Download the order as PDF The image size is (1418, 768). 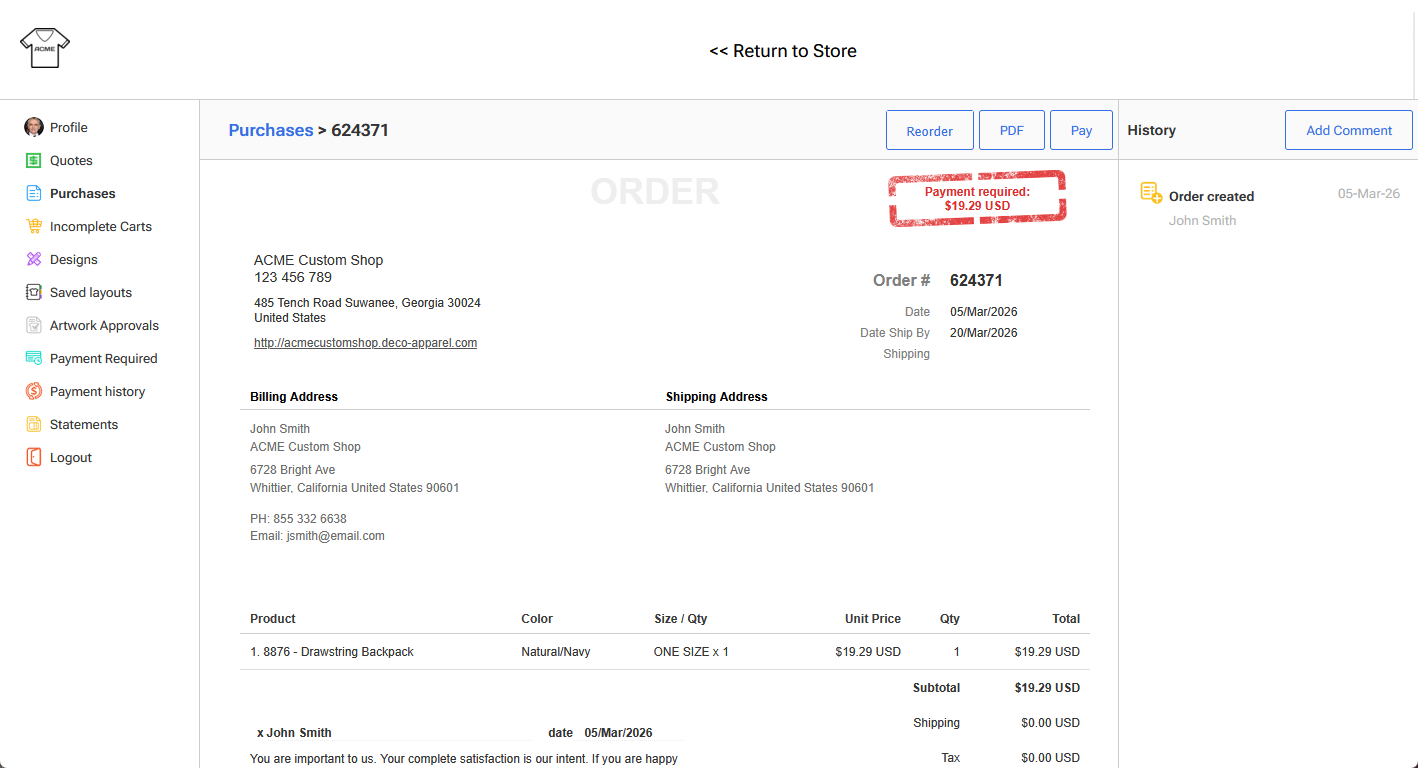point(1012,130)
